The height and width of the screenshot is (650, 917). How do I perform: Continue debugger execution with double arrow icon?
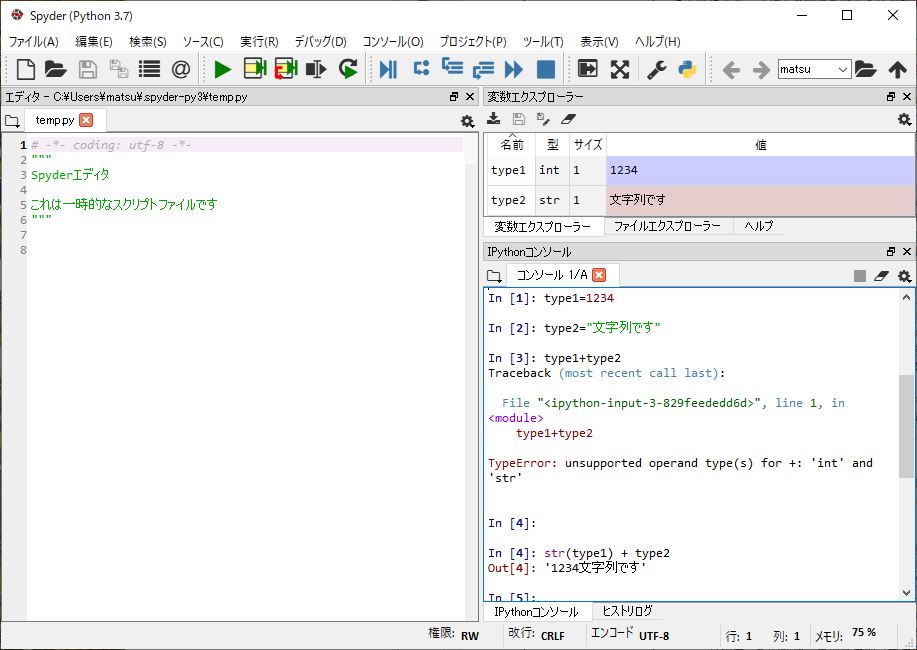pos(513,69)
